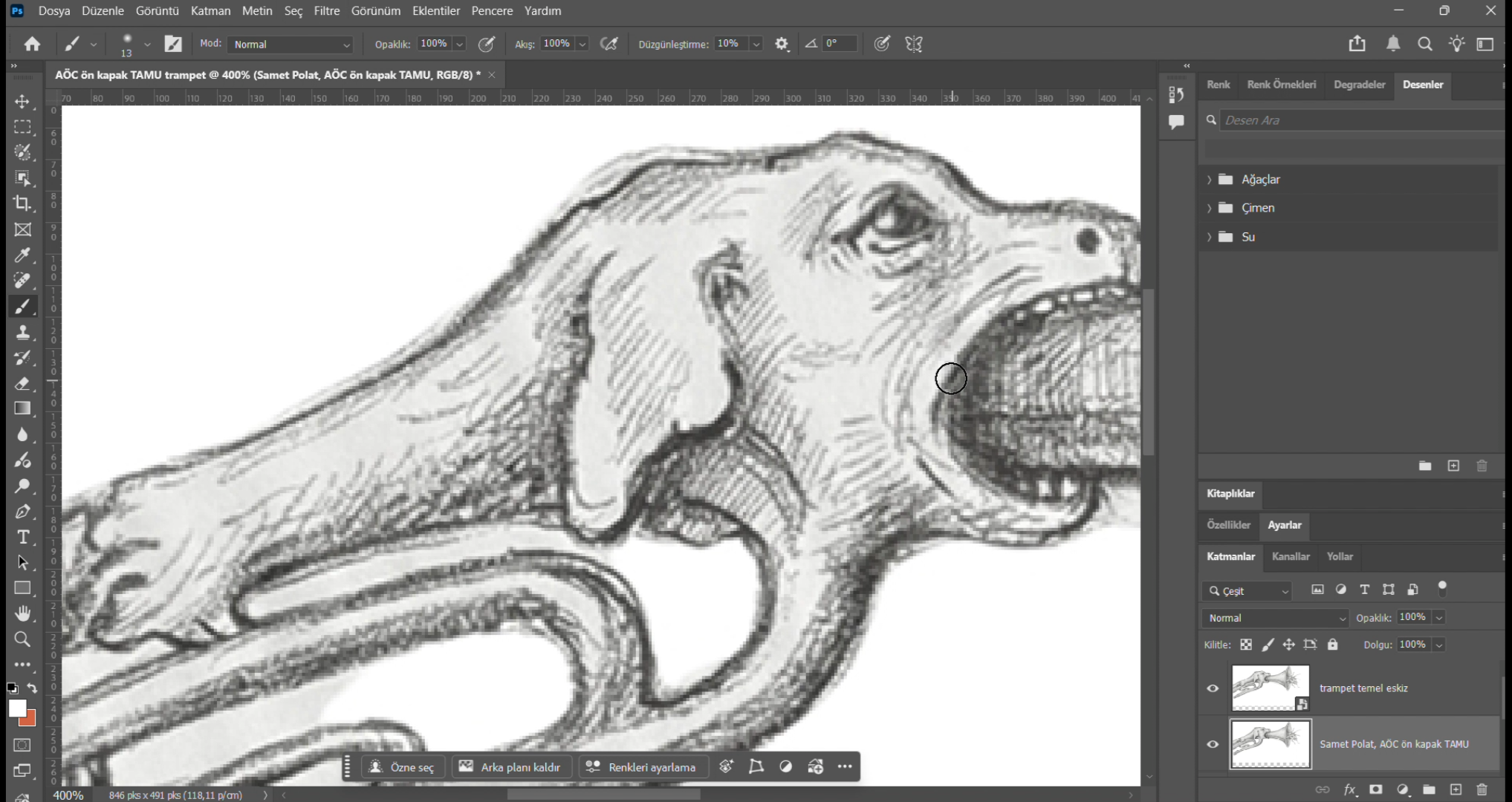Select the Clone Stamp tool
Viewport: 1512px width, 802px height.
pos(22,332)
